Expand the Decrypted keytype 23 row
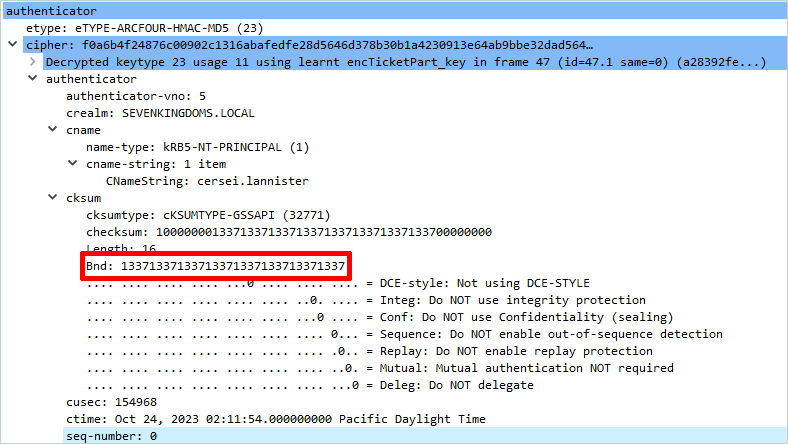Viewport: 788px width, 444px height. coord(33,61)
